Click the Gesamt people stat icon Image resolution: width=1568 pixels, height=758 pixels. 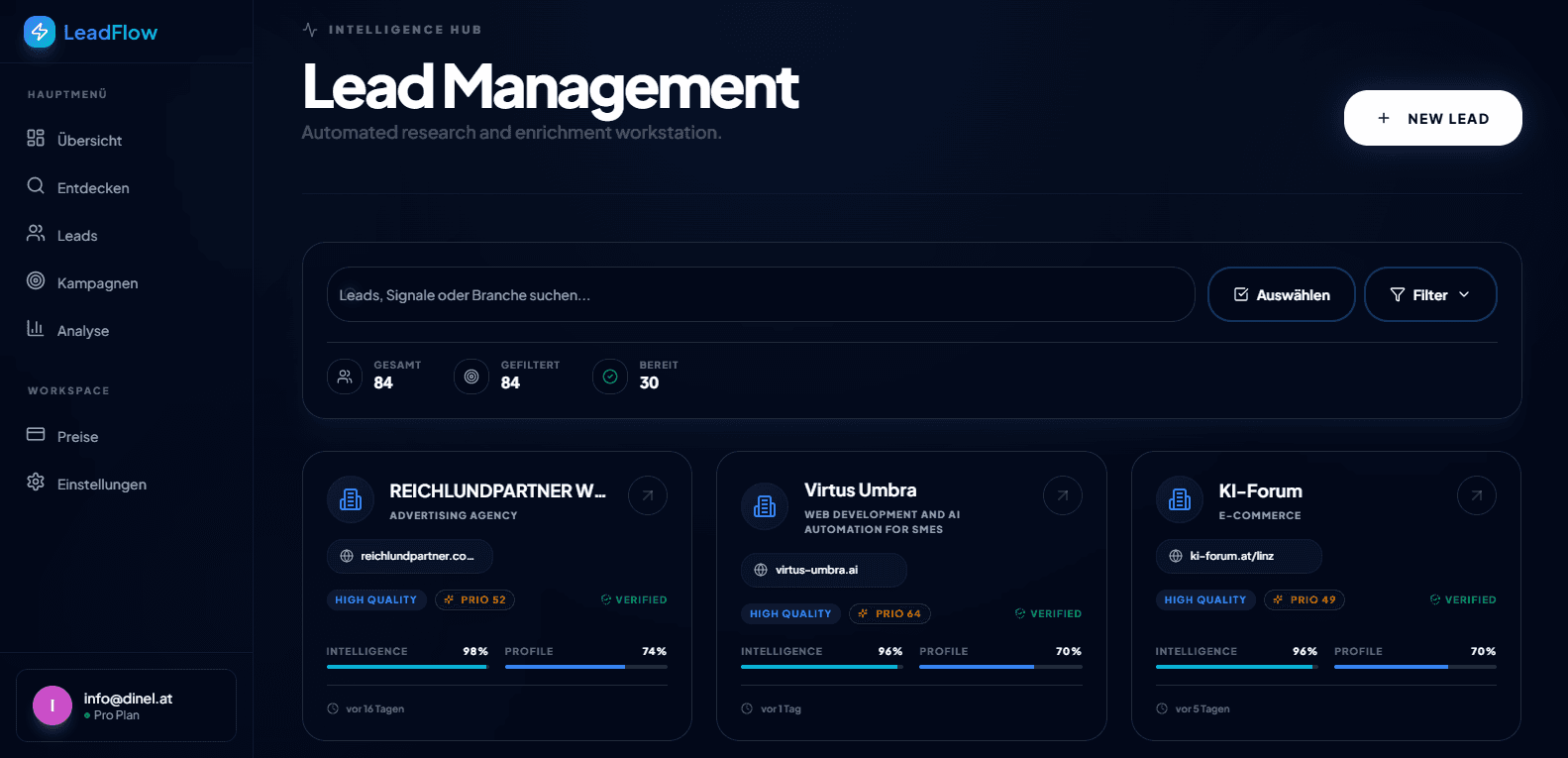click(345, 377)
